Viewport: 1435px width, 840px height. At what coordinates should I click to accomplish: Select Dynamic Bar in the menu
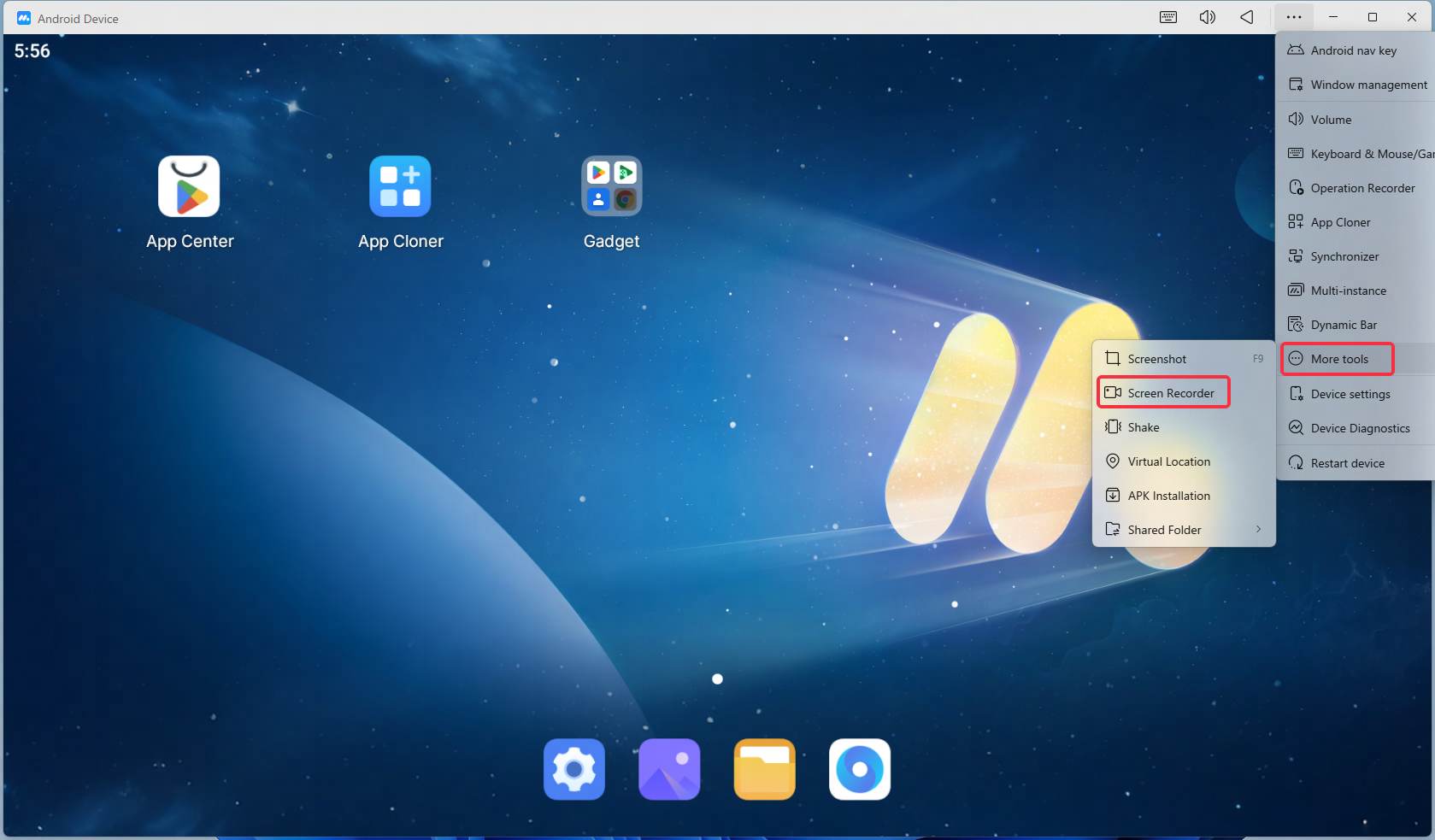pyautogui.click(x=1356, y=325)
